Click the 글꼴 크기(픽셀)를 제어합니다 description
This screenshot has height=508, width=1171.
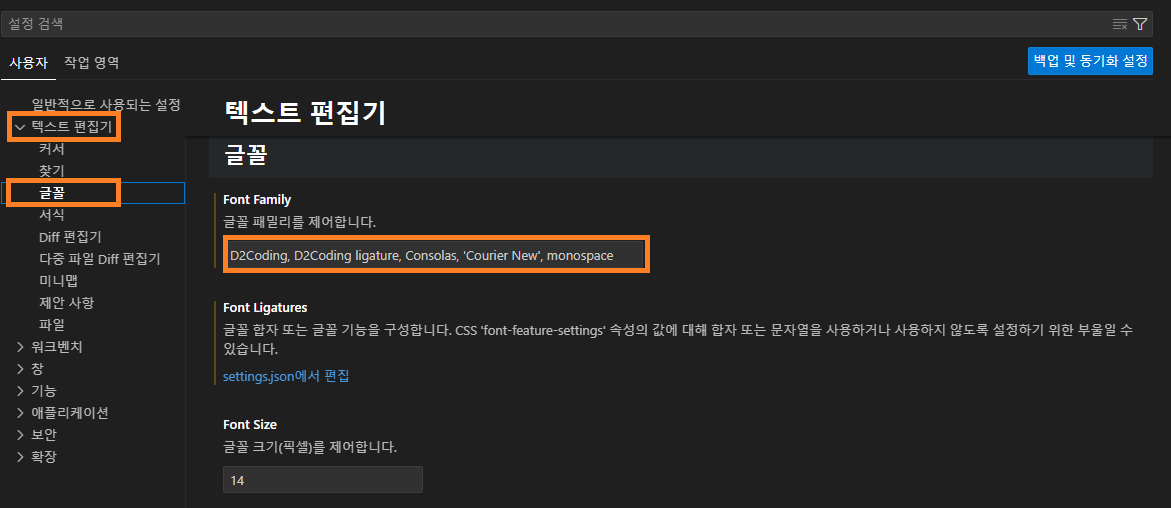point(310,447)
